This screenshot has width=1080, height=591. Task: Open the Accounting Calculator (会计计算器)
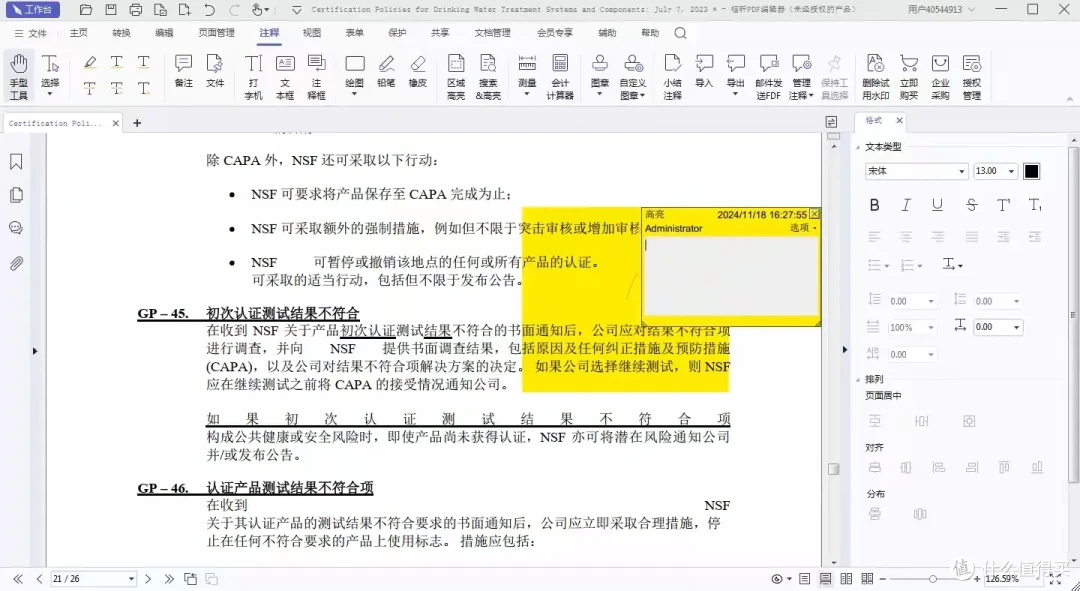(x=560, y=76)
